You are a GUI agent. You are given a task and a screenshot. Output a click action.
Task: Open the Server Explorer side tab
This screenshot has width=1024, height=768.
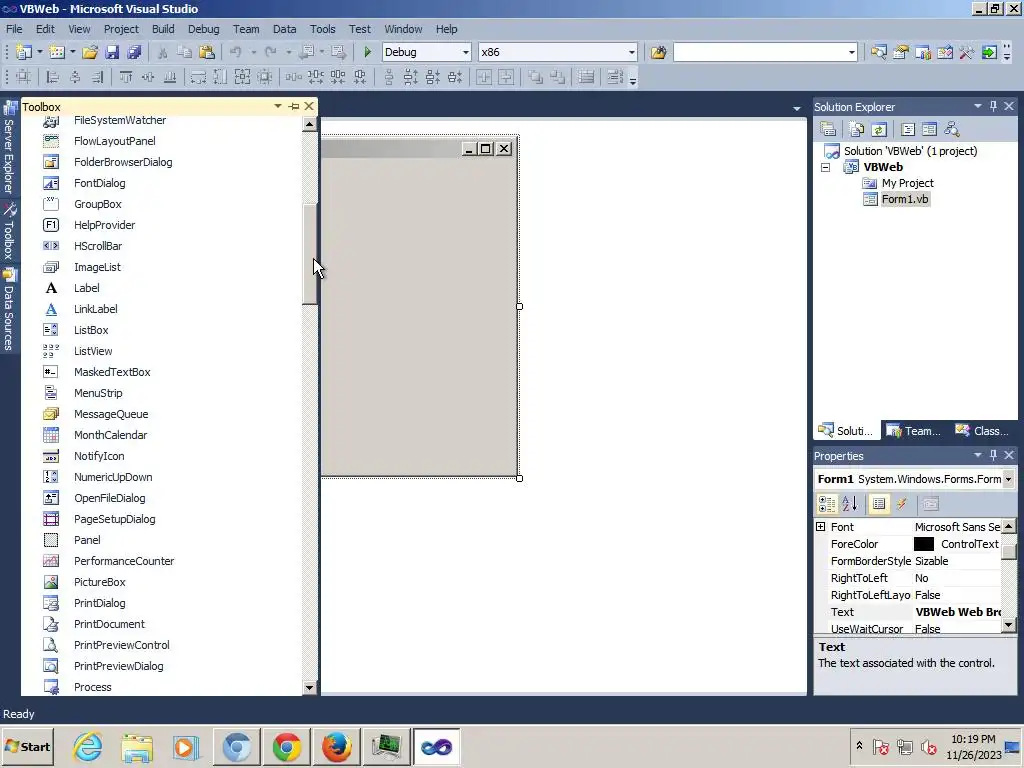pos(9,148)
